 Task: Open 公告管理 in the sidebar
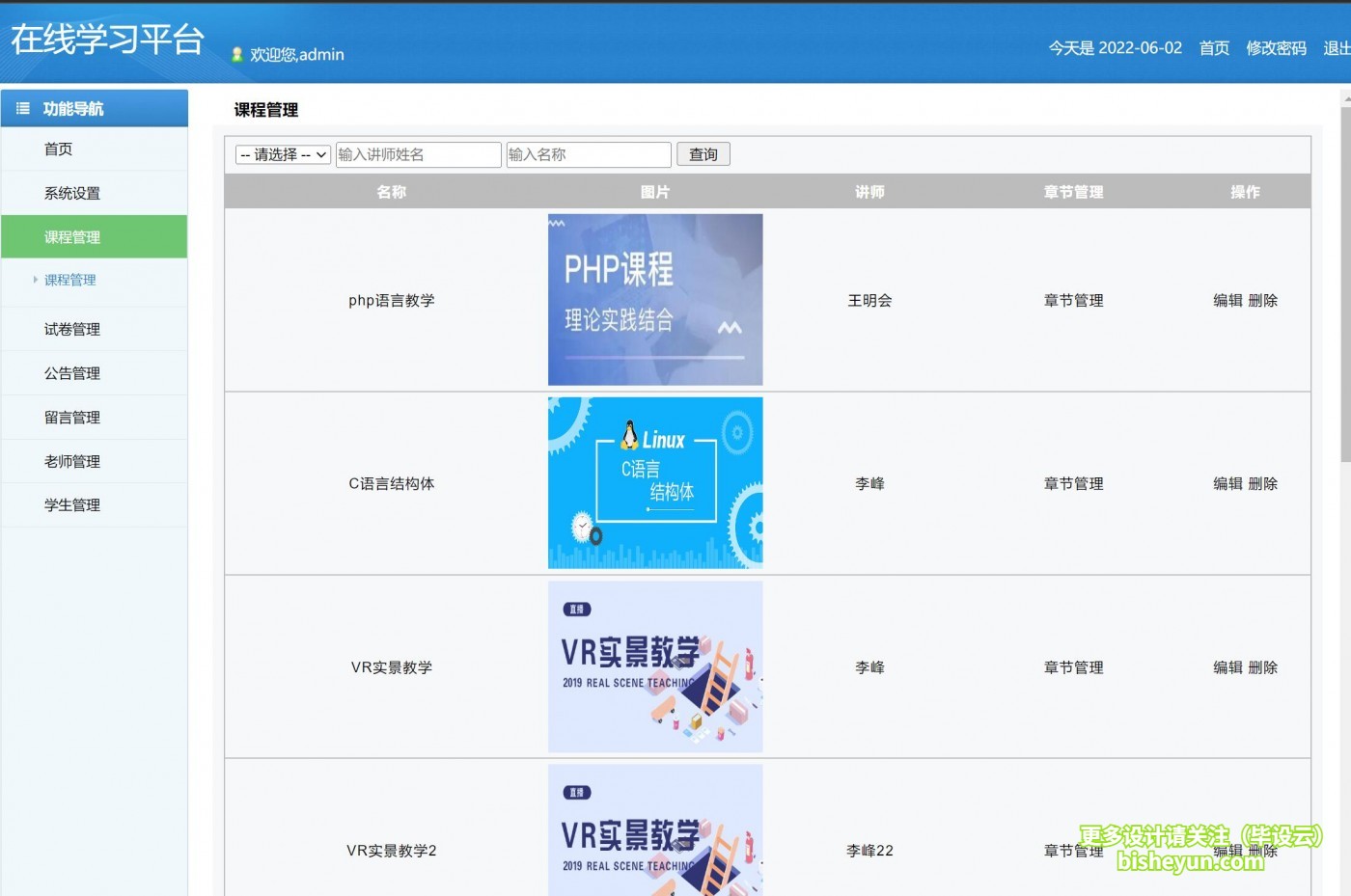click(95, 374)
